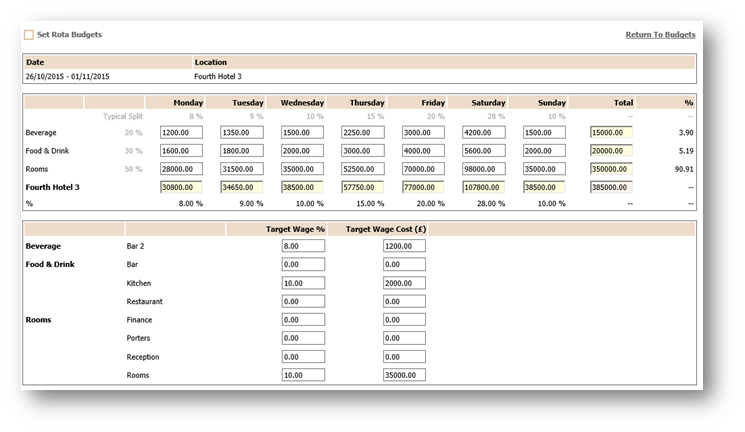Click the Finance Target Wage Cost field
The width and height of the screenshot is (745, 432).
404,320
